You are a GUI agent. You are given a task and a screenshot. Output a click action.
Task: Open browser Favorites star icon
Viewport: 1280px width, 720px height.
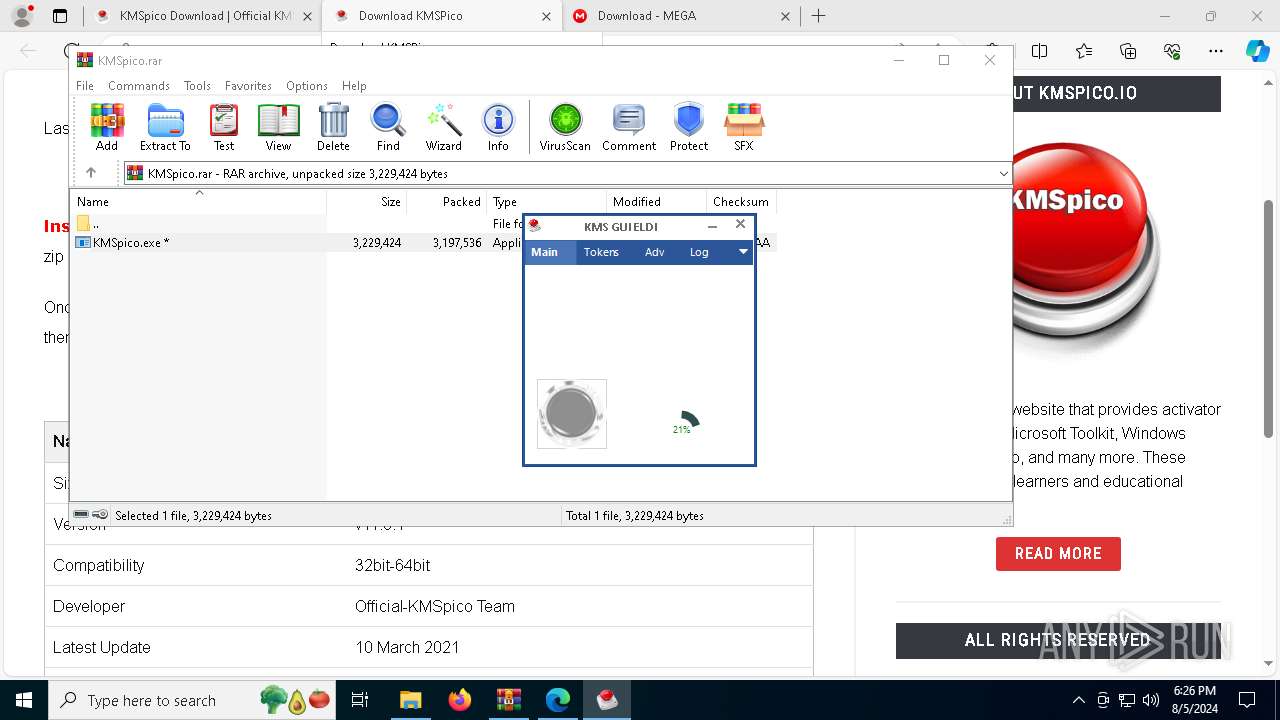[x=1084, y=52]
